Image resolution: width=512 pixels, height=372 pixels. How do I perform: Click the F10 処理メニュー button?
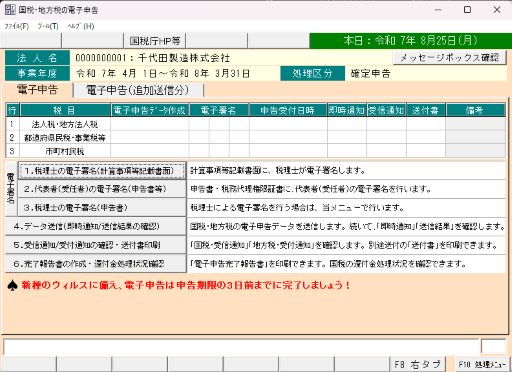[483, 364]
